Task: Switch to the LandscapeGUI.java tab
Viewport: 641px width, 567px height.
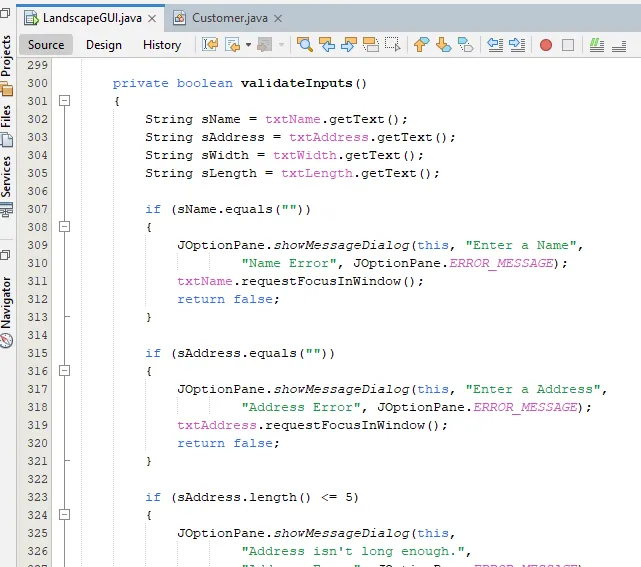Action: (x=92, y=18)
